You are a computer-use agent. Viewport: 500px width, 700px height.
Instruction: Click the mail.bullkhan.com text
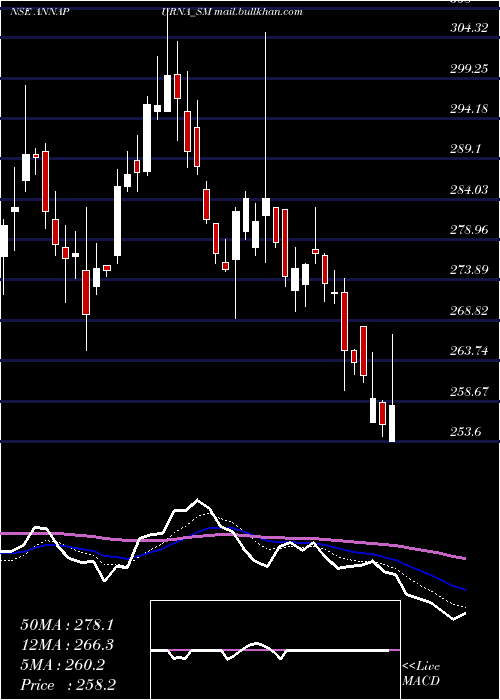coord(258,12)
